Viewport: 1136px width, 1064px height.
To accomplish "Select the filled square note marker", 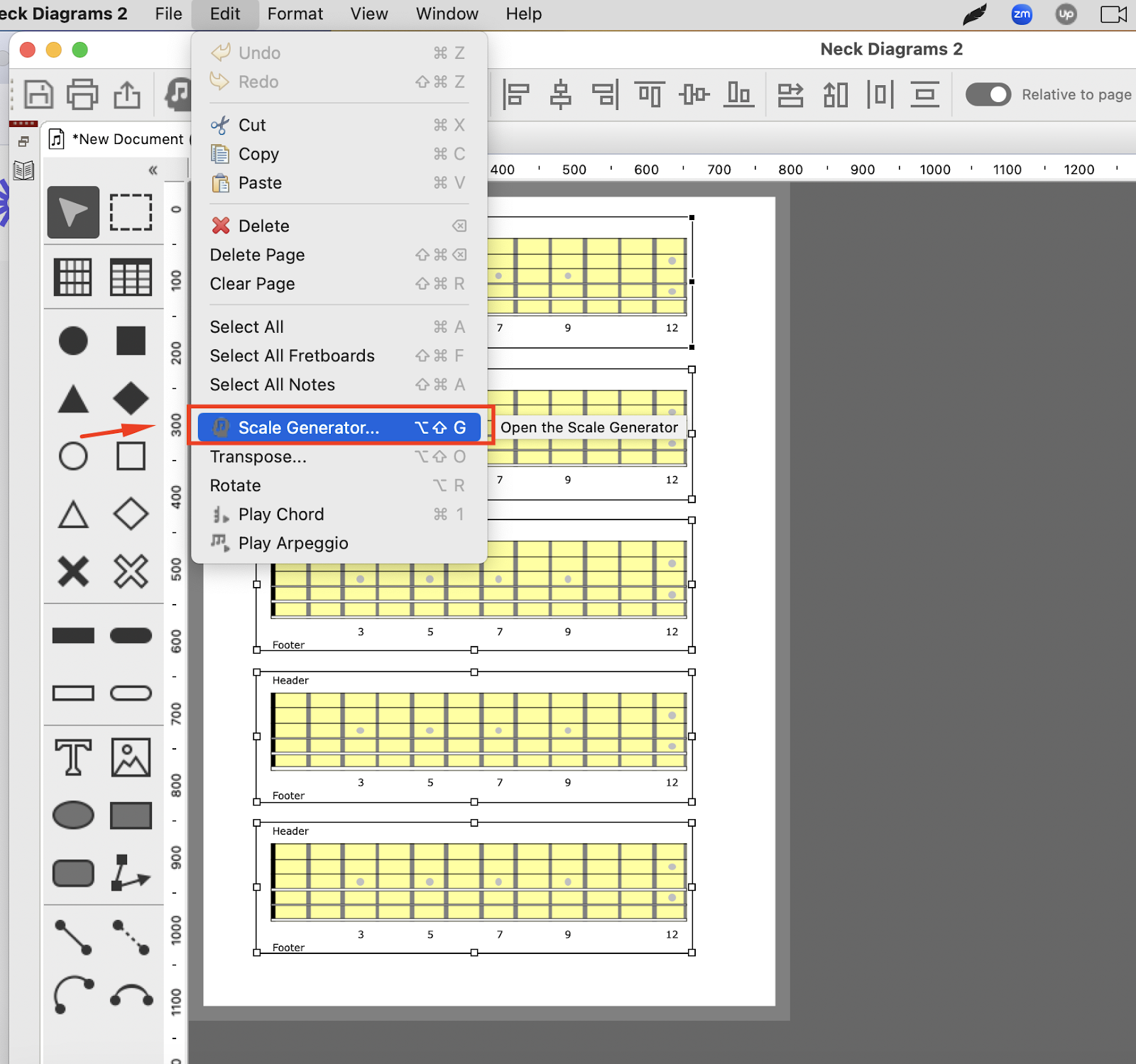I will pyautogui.click(x=131, y=341).
